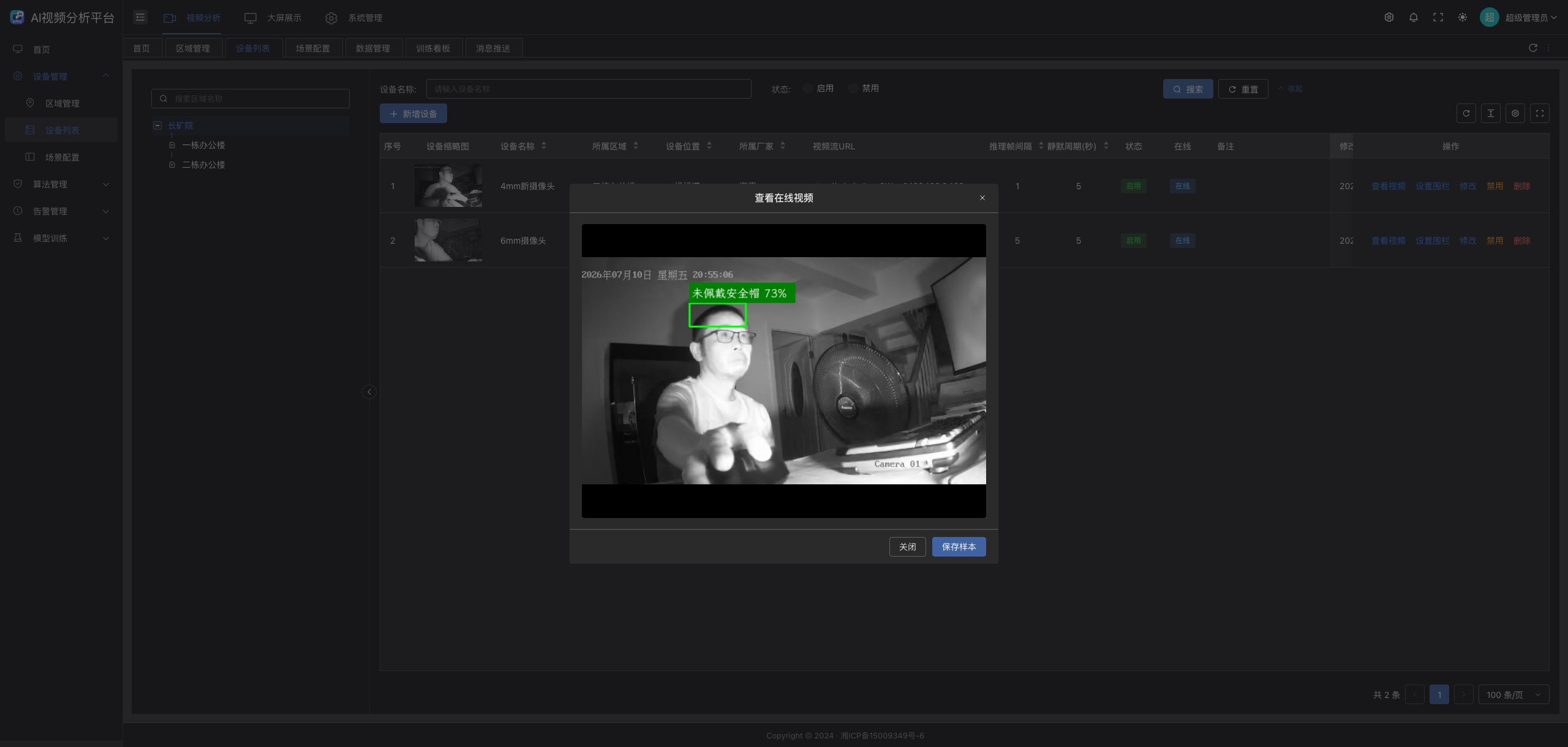Click the 搜索 button
This screenshot has width=1568, height=747.
coord(1188,89)
